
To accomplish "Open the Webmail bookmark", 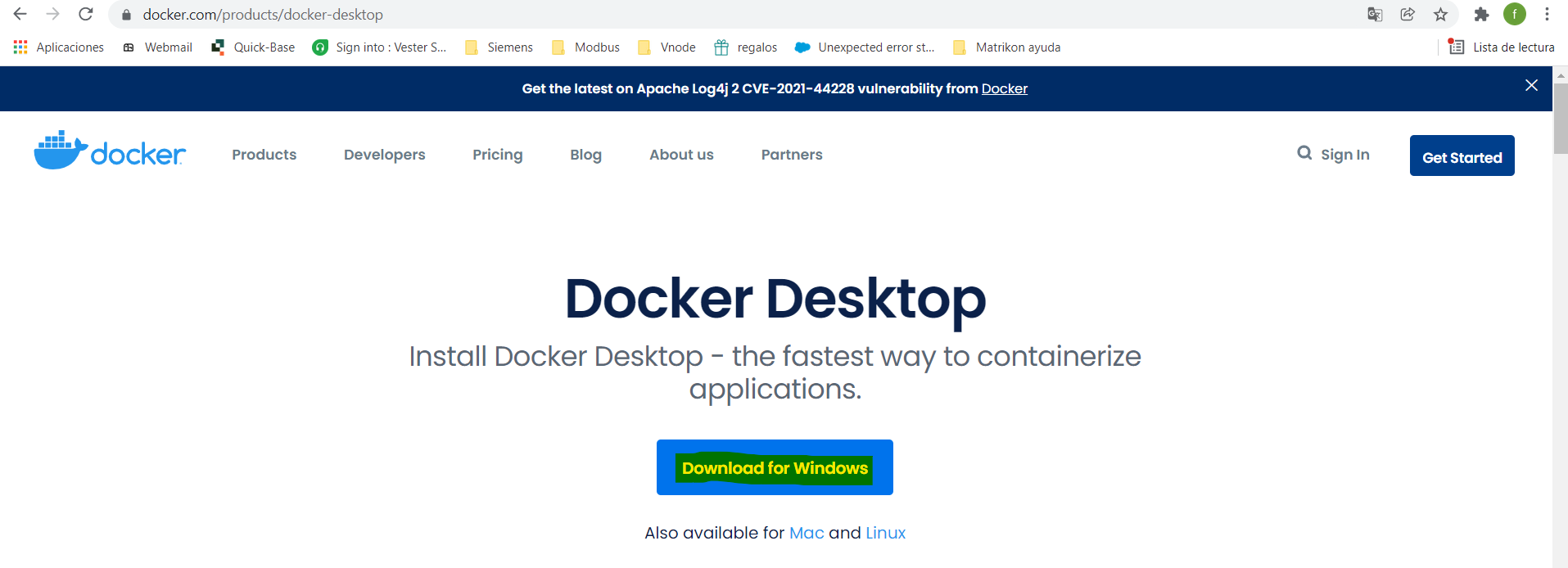I will pyautogui.click(x=158, y=47).
